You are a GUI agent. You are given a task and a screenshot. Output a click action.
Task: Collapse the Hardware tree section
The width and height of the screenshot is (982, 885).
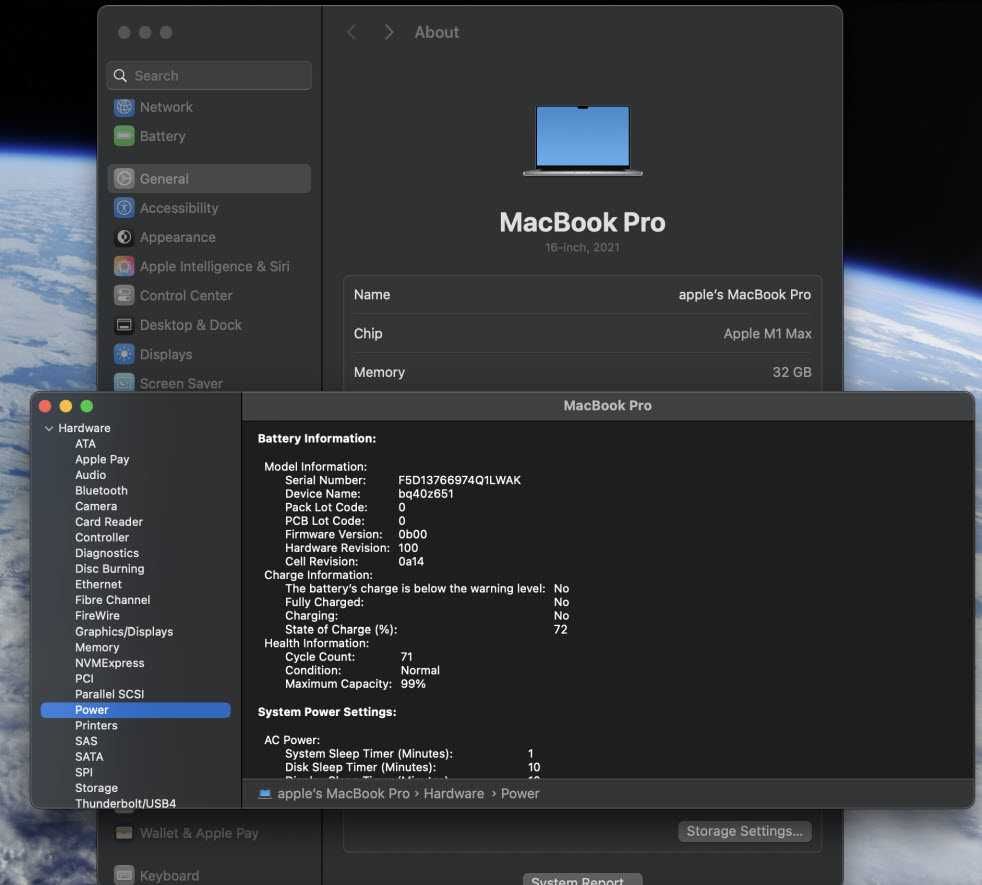pos(49,428)
